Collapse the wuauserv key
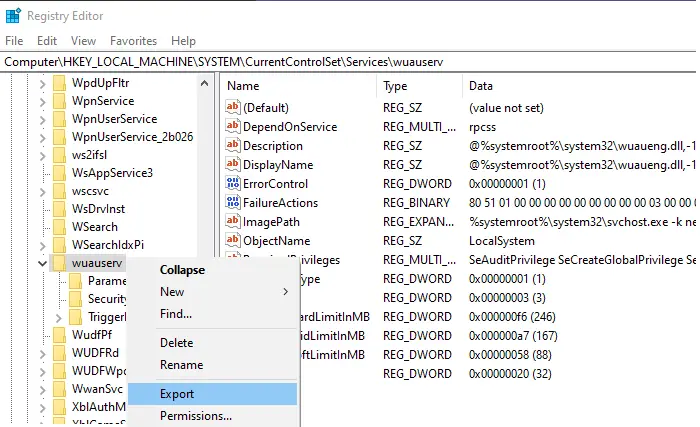Image resolution: width=700 pixels, height=427 pixels. click(x=42, y=264)
